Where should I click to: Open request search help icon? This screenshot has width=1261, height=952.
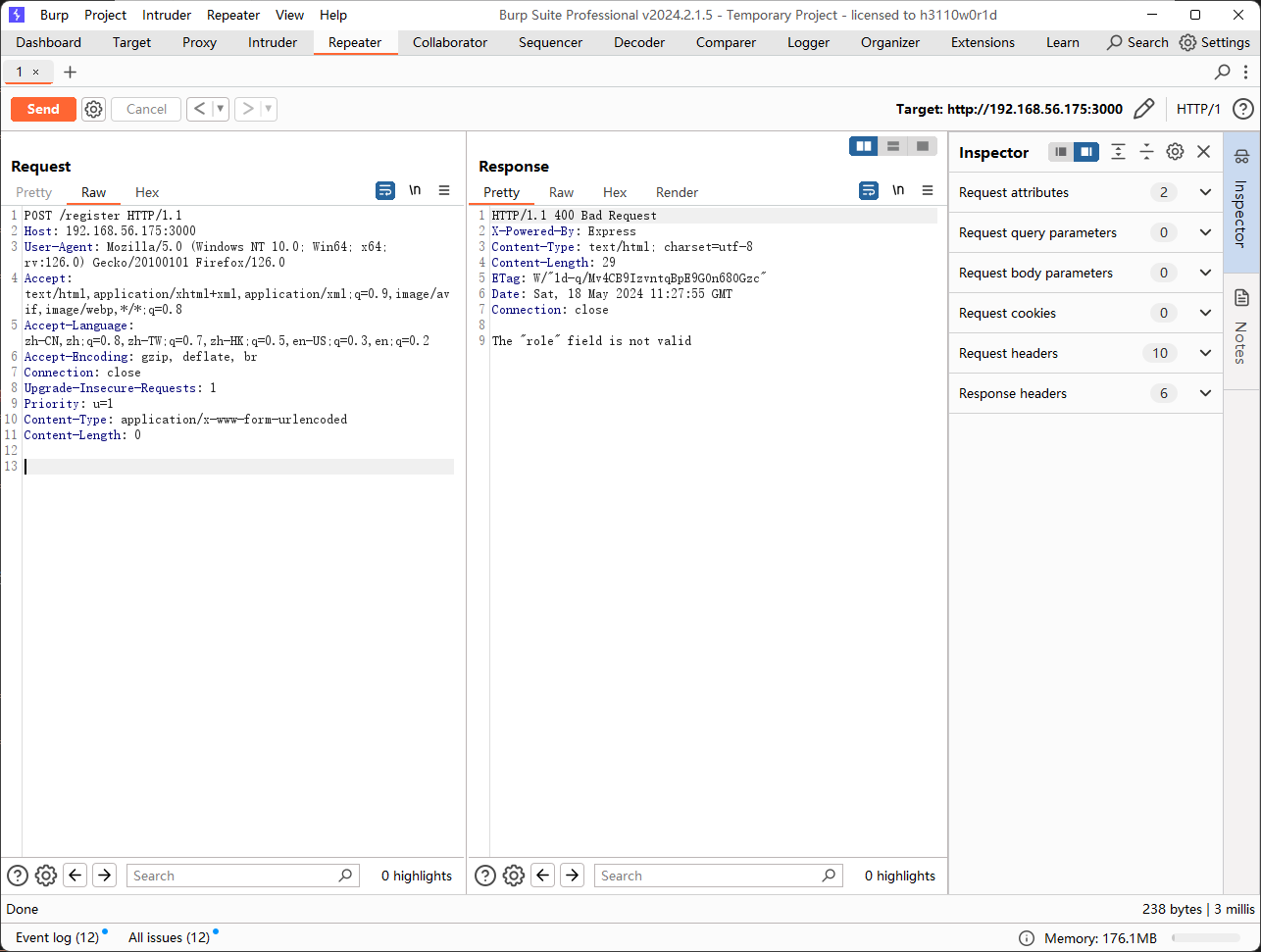tap(18, 876)
